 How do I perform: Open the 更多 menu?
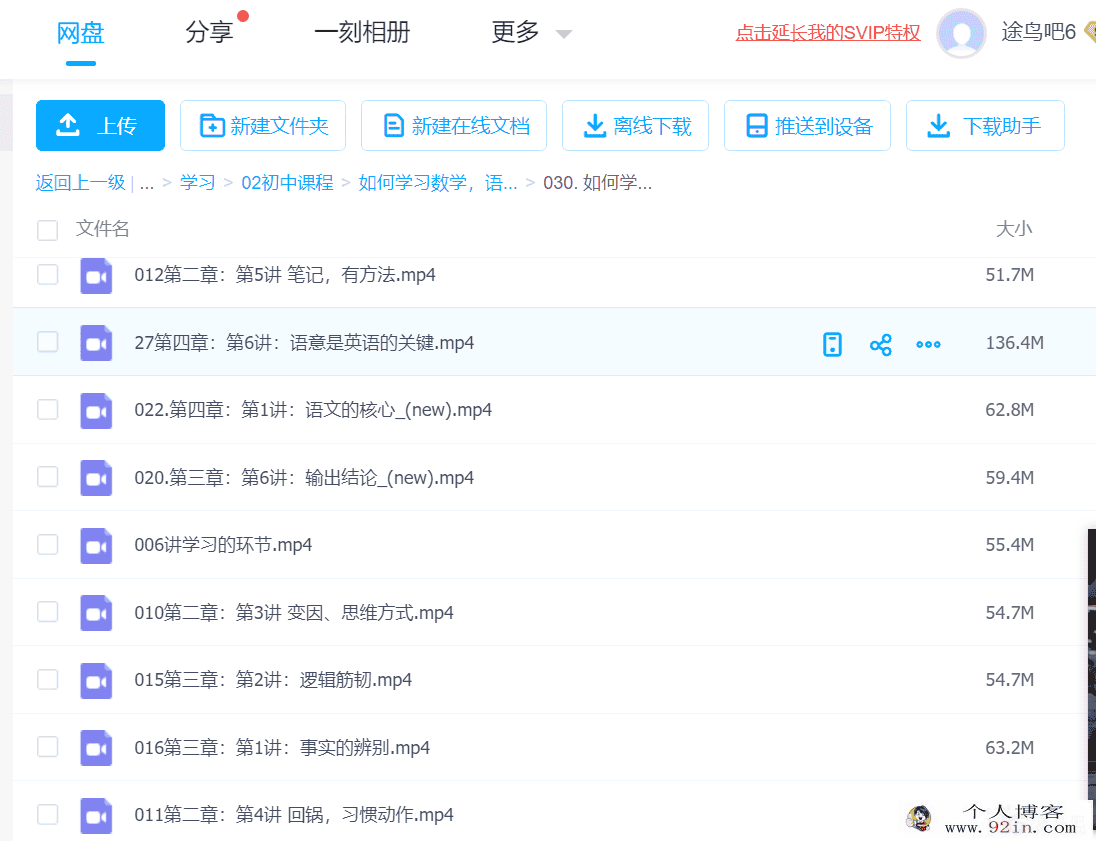coord(516,32)
